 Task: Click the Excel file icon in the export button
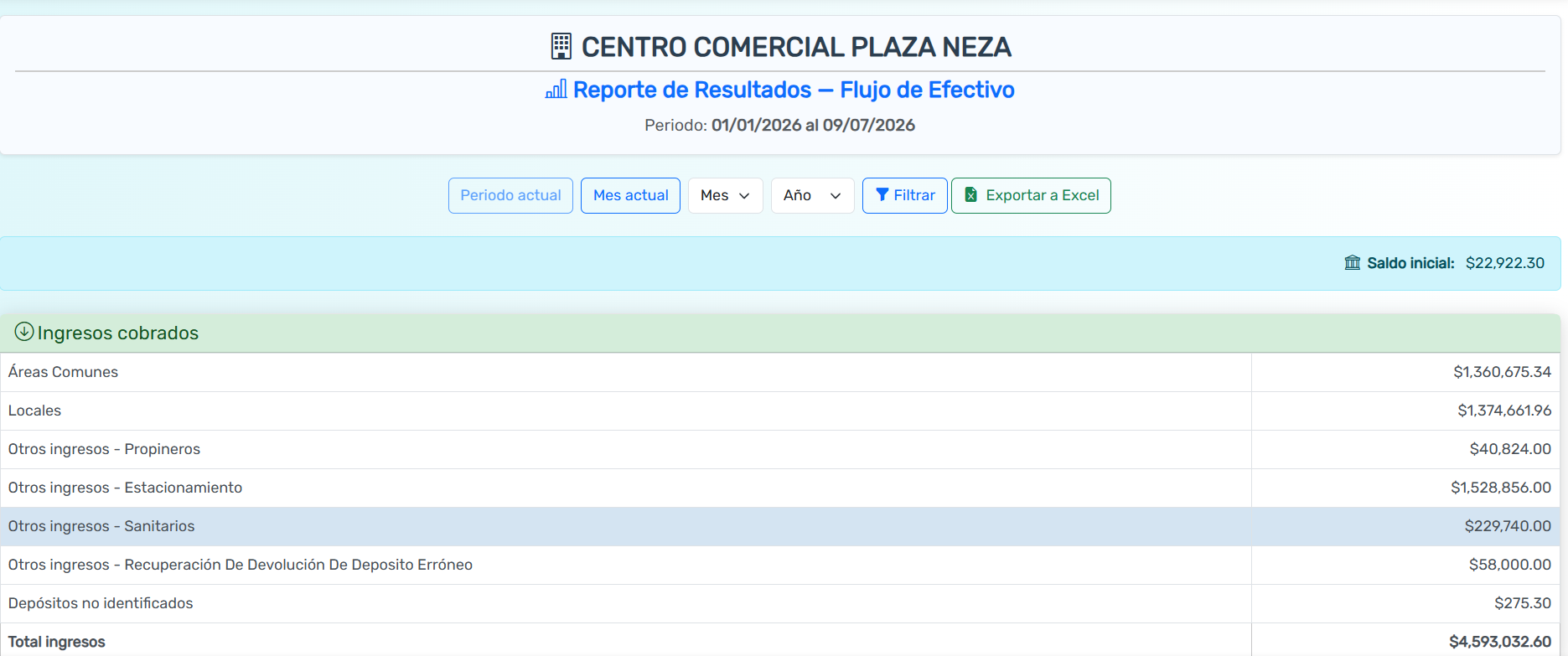click(971, 194)
